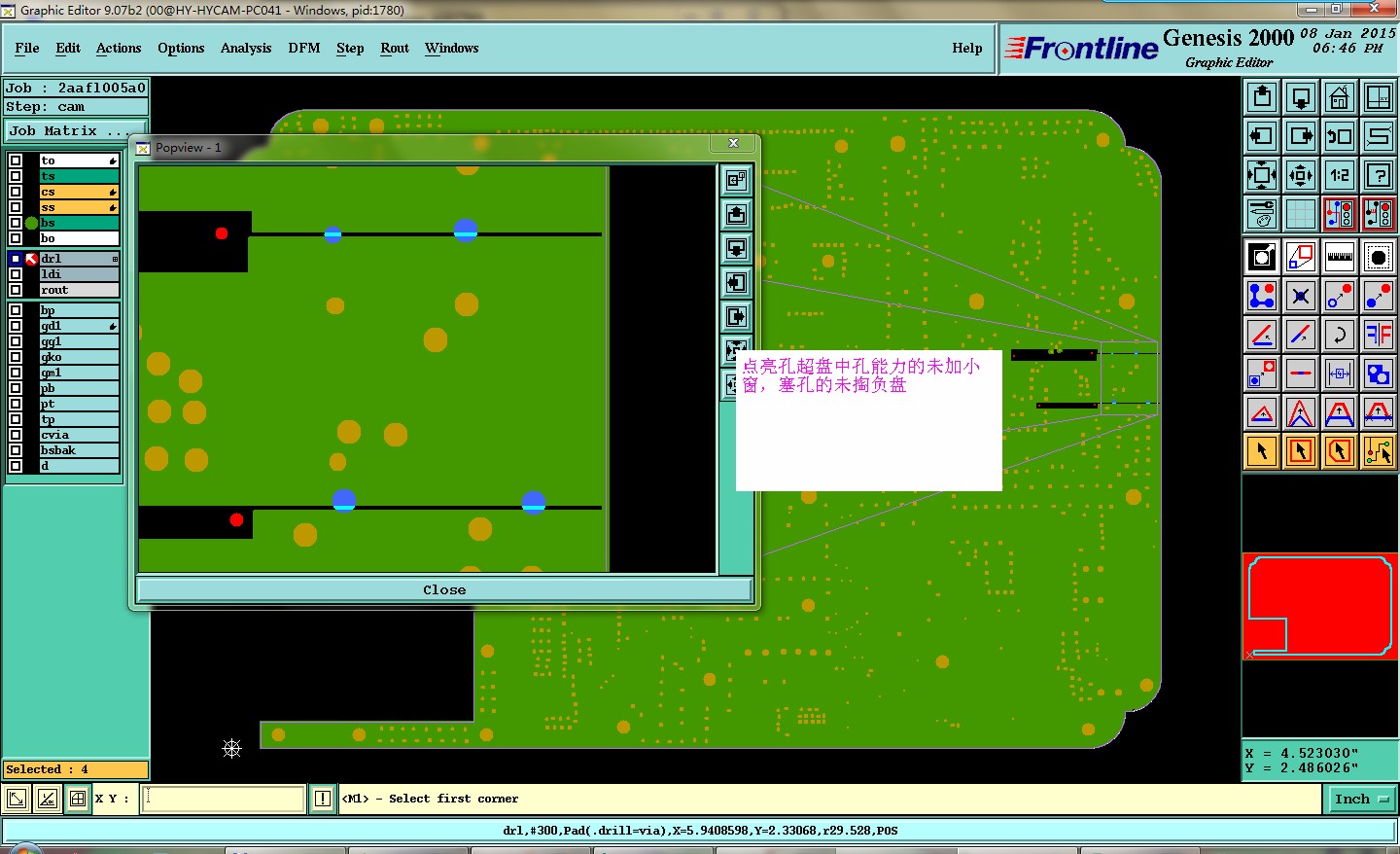The width and height of the screenshot is (1400, 854).
Task: Click the XY coordinate window icon
Action: (x=1379, y=97)
